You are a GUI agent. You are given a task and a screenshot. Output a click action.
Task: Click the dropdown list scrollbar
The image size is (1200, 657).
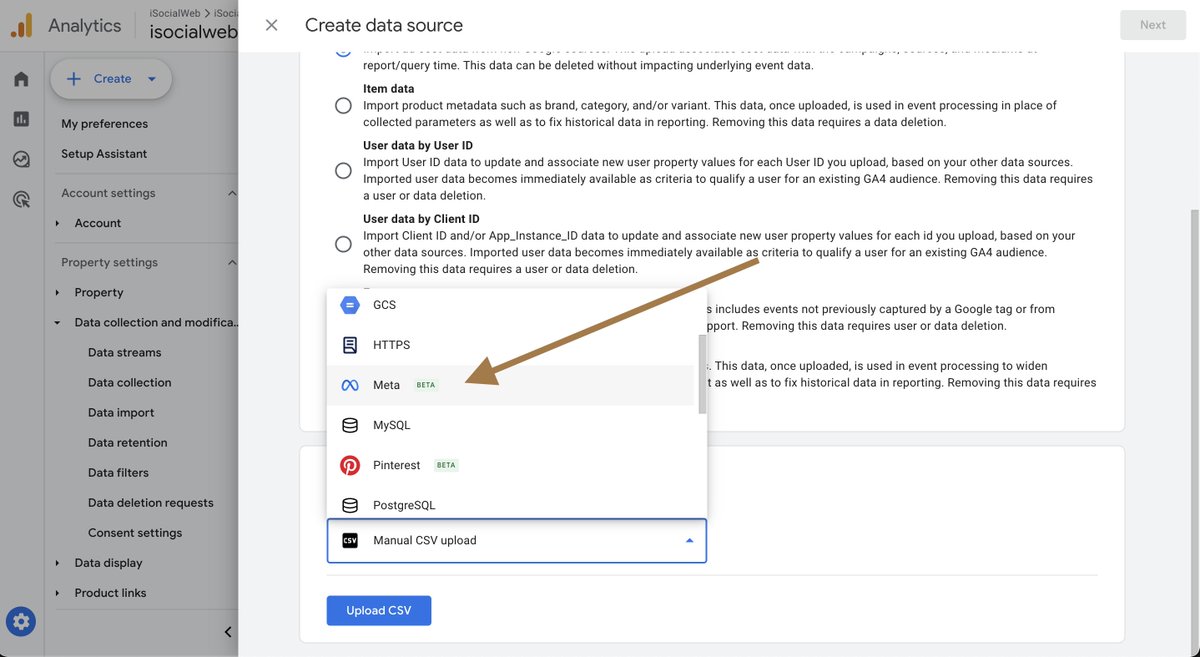coord(702,375)
